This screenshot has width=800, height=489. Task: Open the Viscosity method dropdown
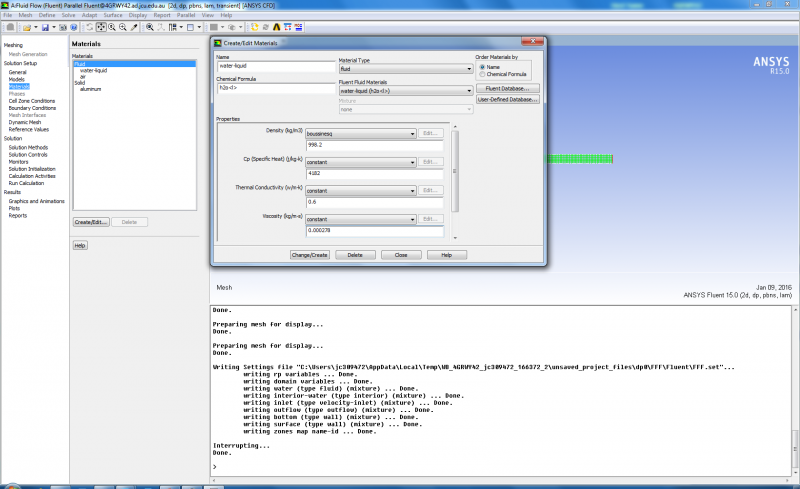(x=361, y=219)
